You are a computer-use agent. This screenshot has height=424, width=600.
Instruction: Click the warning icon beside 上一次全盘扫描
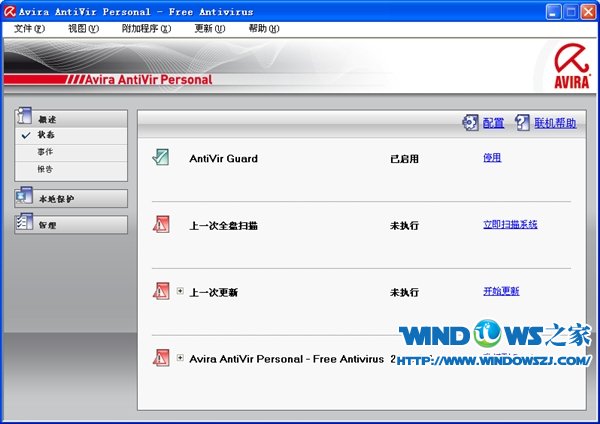[161, 224]
